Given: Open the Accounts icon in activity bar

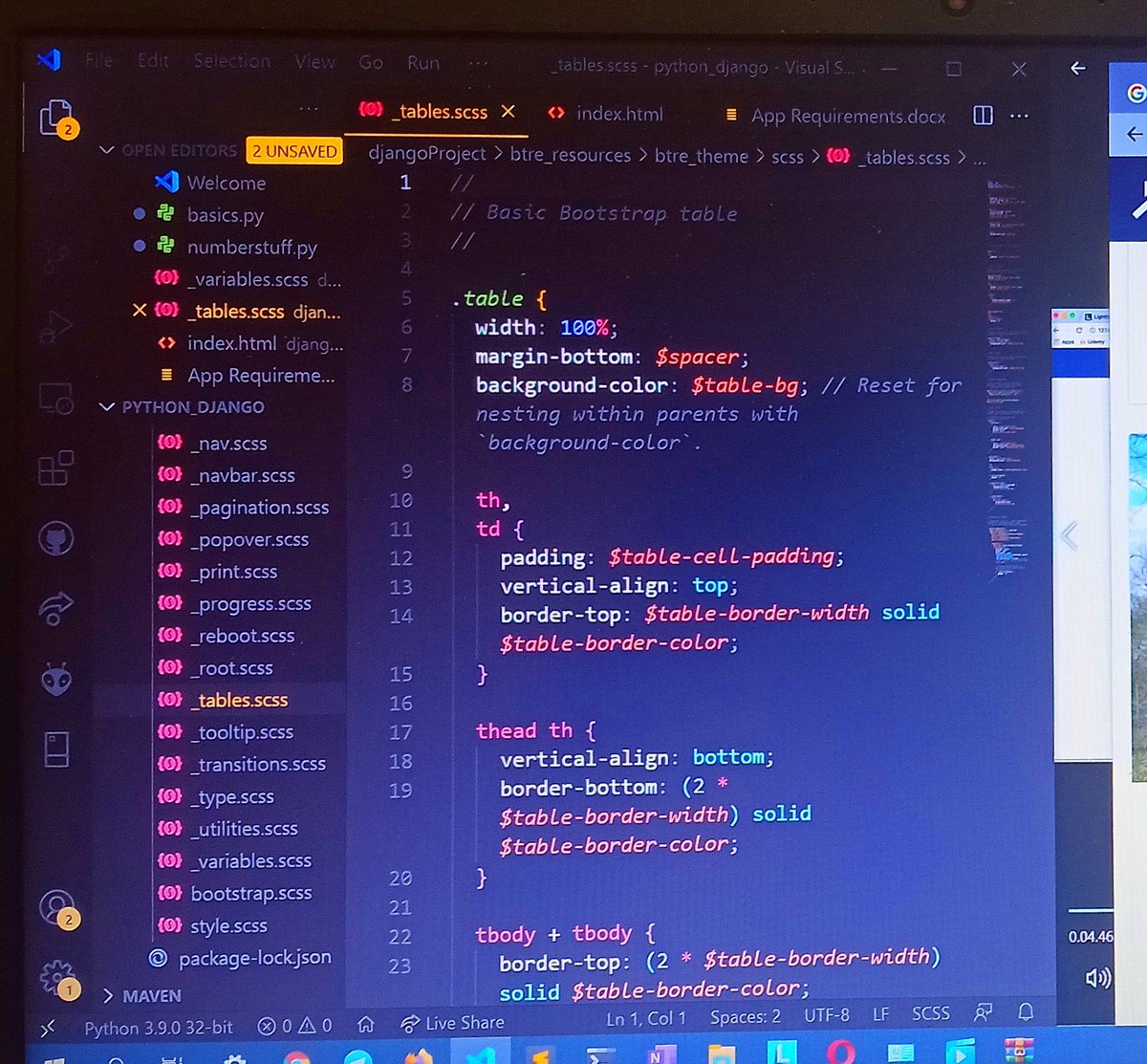Looking at the screenshot, I should [x=56, y=906].
